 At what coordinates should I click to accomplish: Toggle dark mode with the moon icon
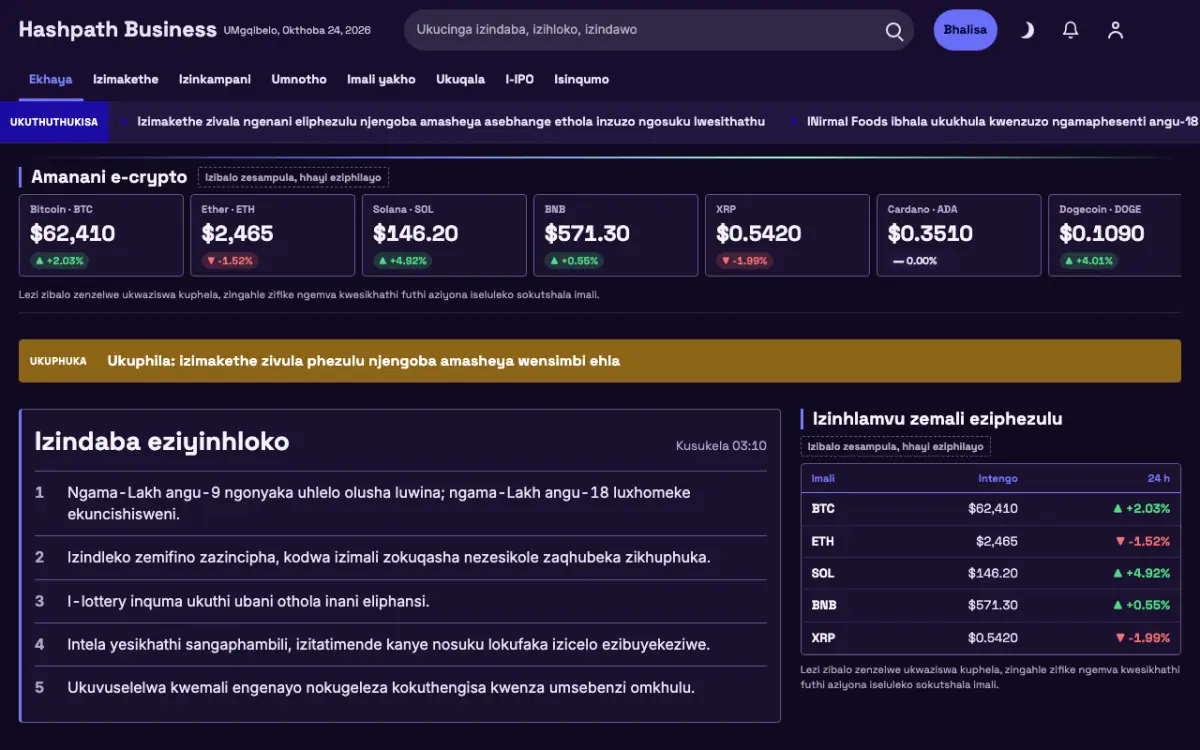pos(1027,30)
